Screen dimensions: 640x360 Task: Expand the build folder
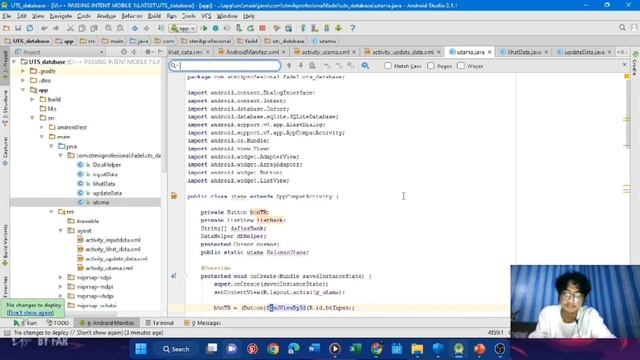tap(33, 99)
